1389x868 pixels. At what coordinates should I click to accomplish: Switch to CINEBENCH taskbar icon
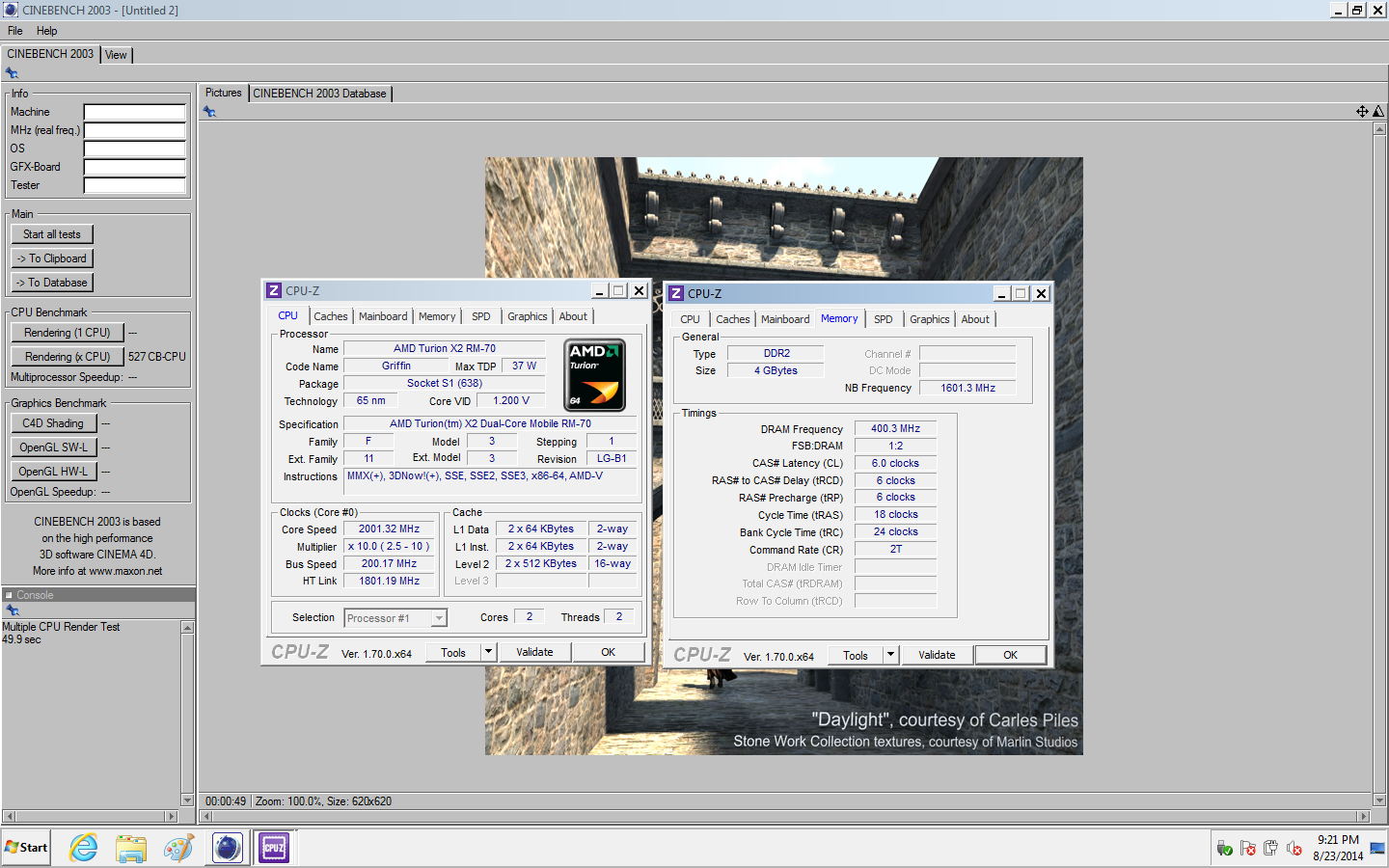tap(228, 848)
